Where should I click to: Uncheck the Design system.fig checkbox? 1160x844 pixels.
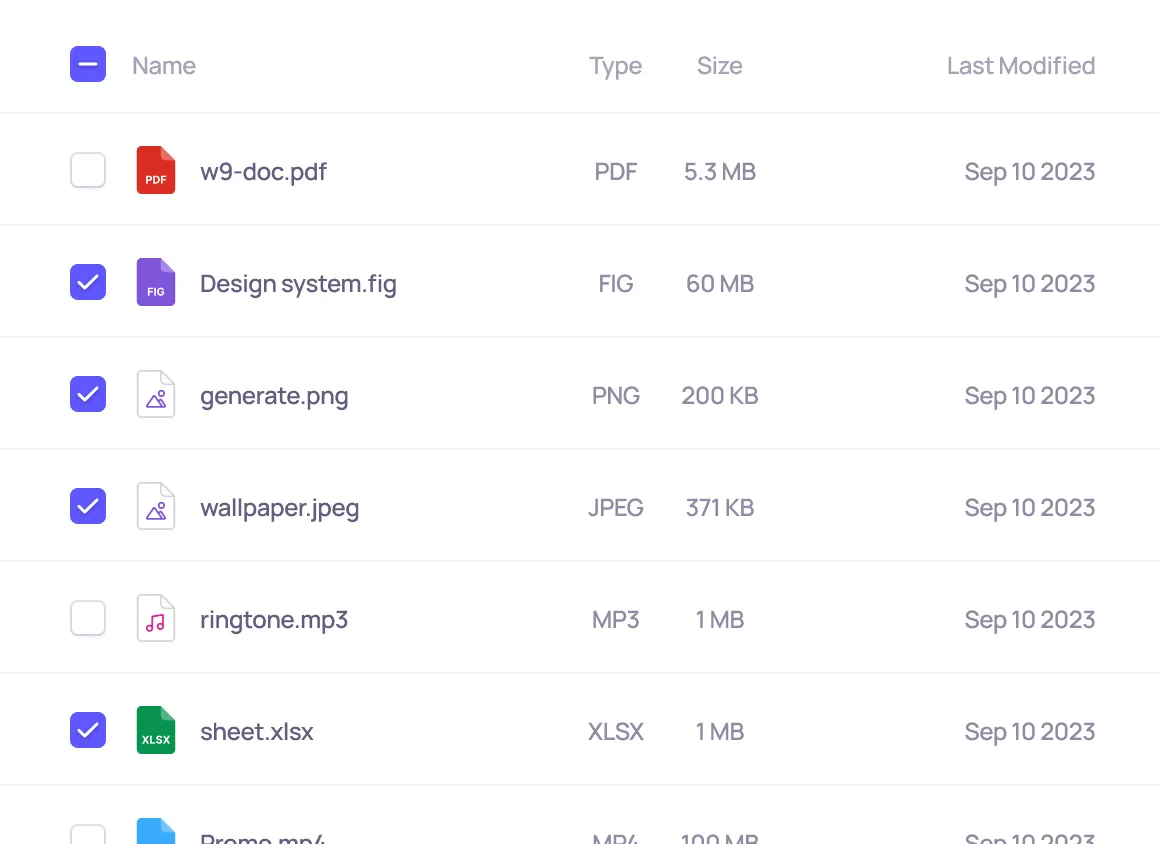(88, 283)
